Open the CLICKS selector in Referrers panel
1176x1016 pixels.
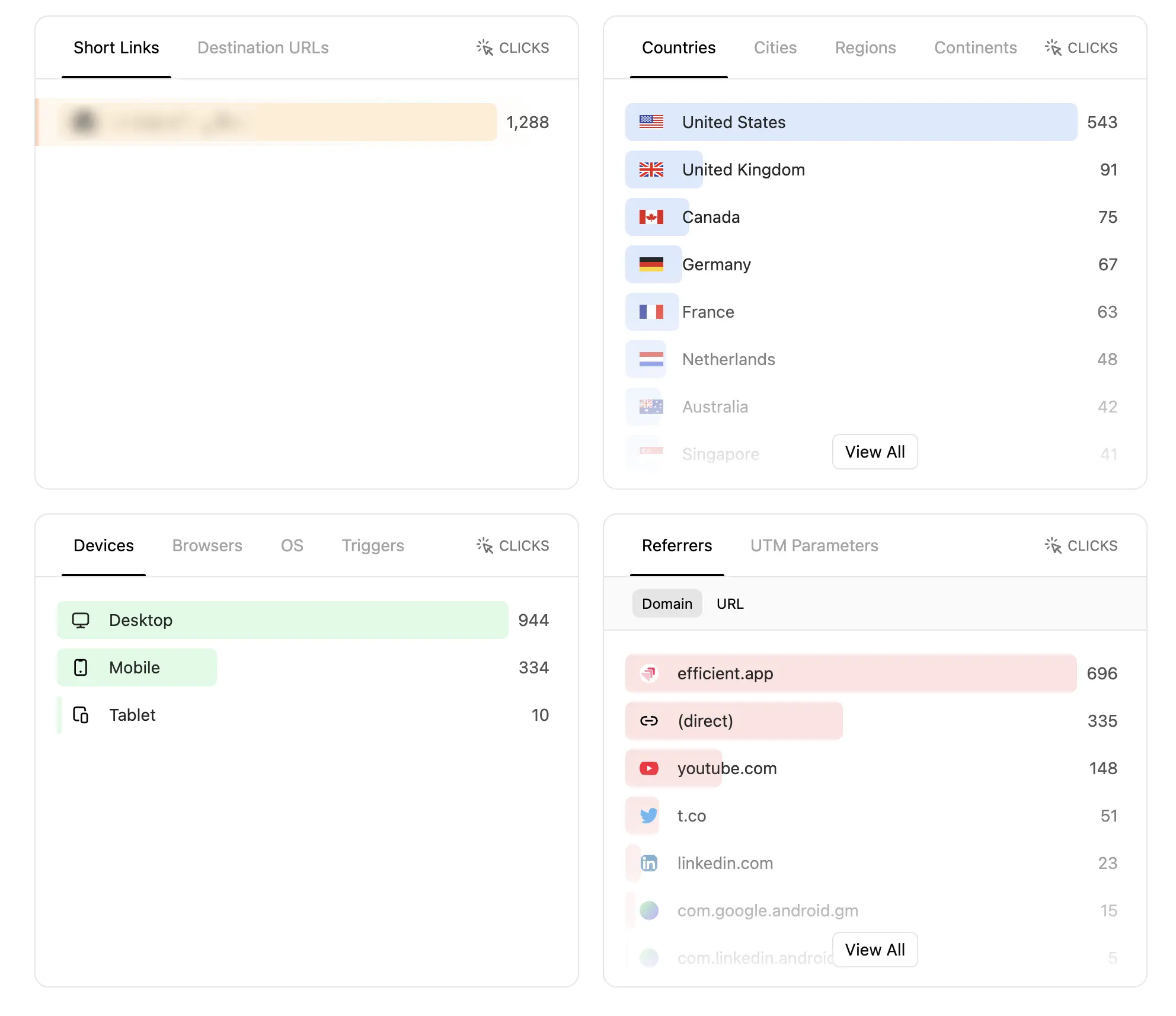click(1080, 545)
